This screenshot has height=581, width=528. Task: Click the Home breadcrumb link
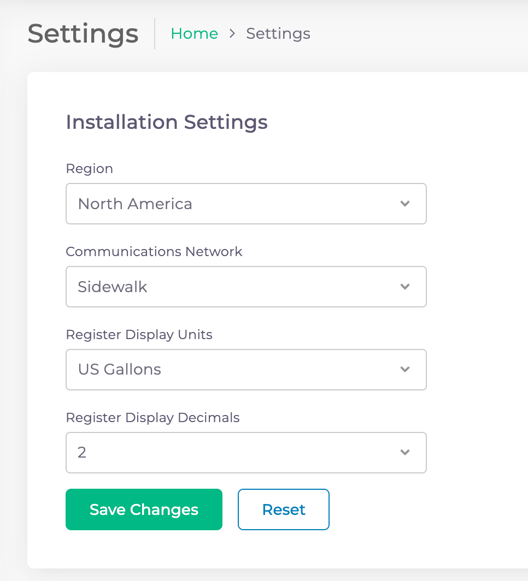click(194, 34)
